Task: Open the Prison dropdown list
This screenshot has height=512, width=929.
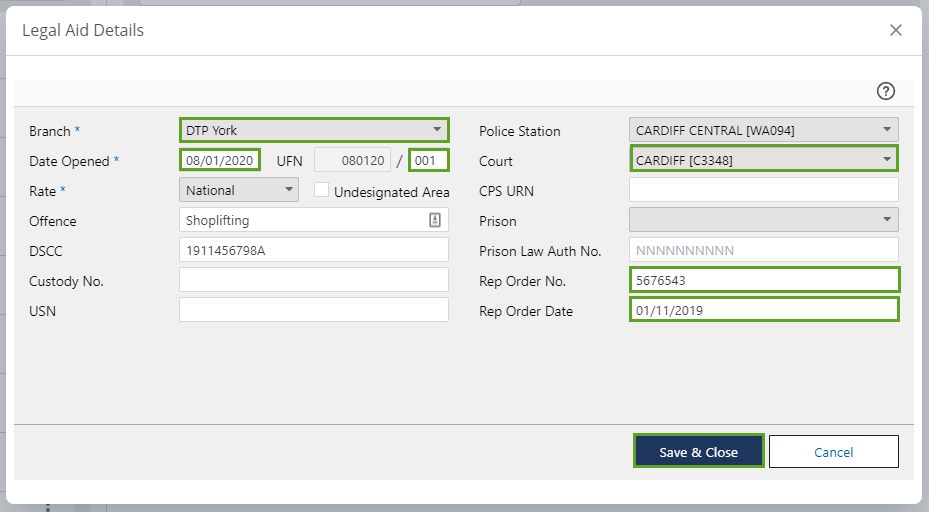Action: coord(763,220)
